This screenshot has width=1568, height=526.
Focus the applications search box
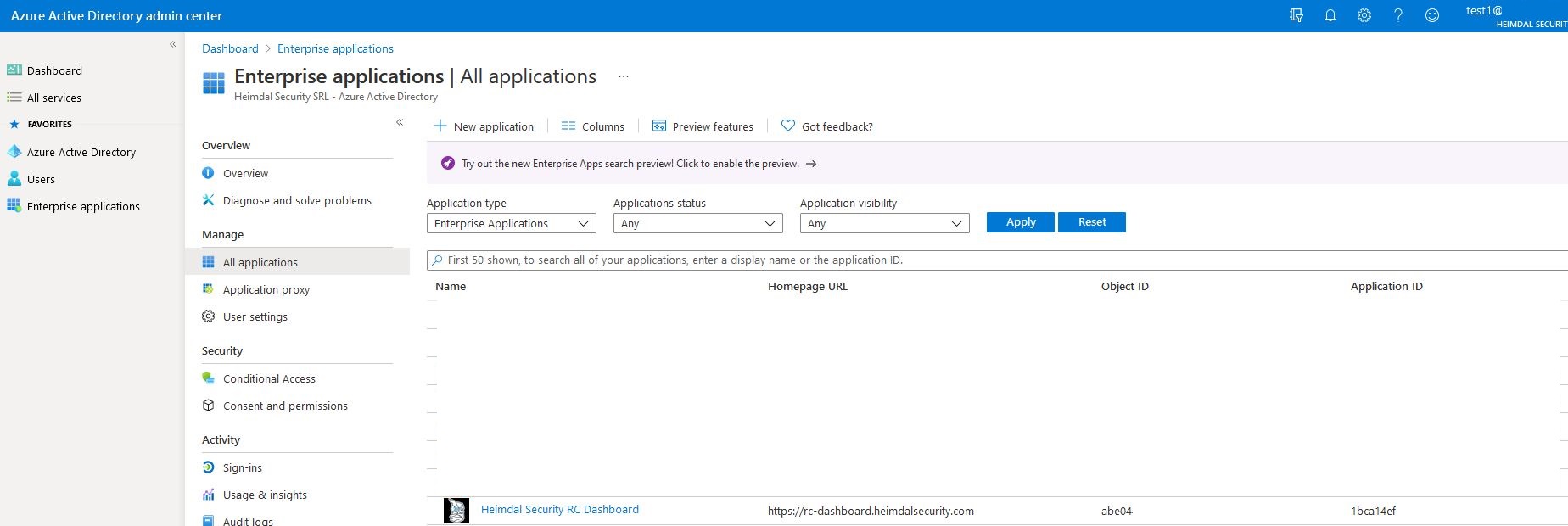pyautogui.click(x=997, y=260)
